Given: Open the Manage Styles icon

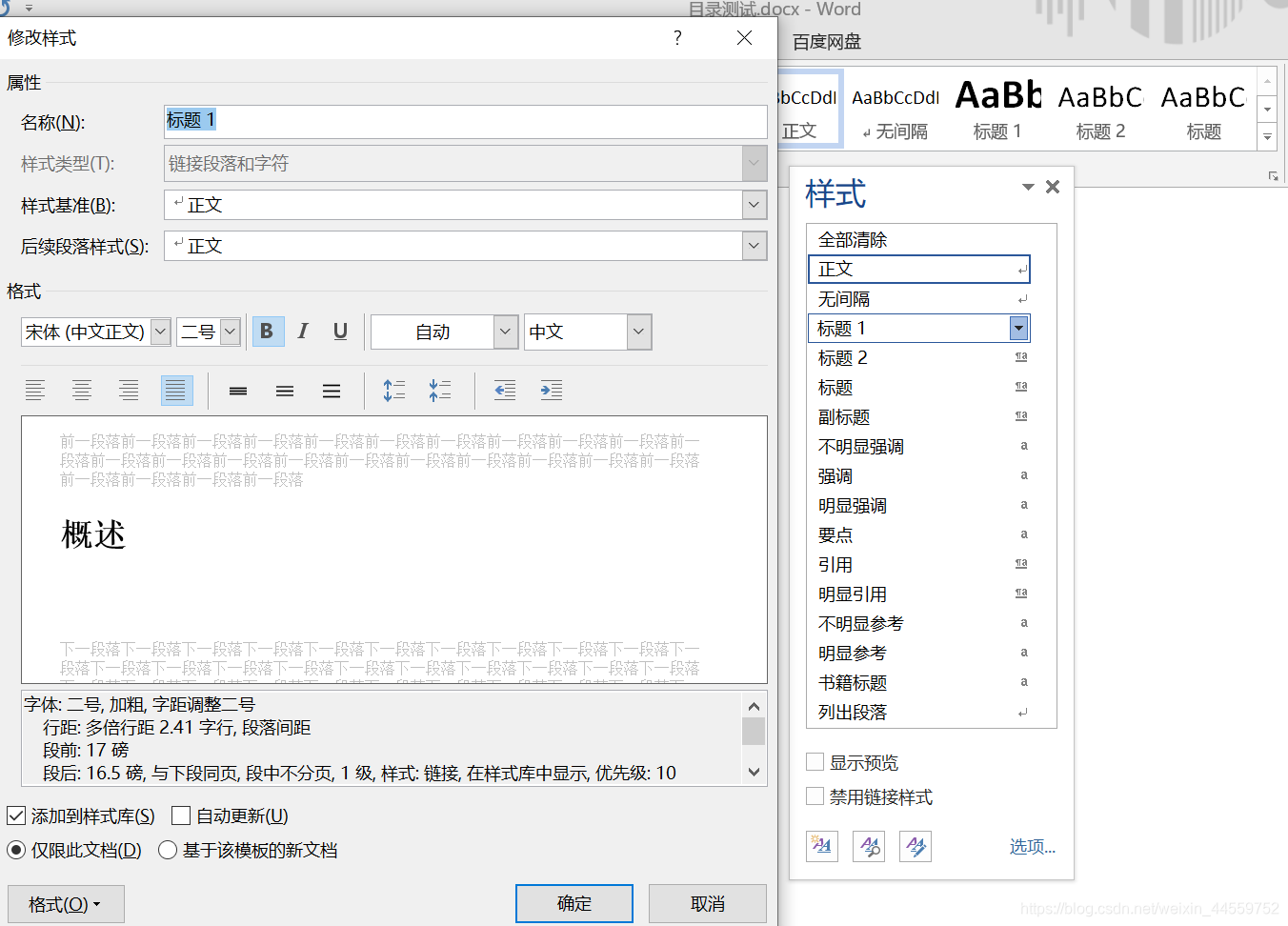Looking at the screenshot, I should 916,846.
